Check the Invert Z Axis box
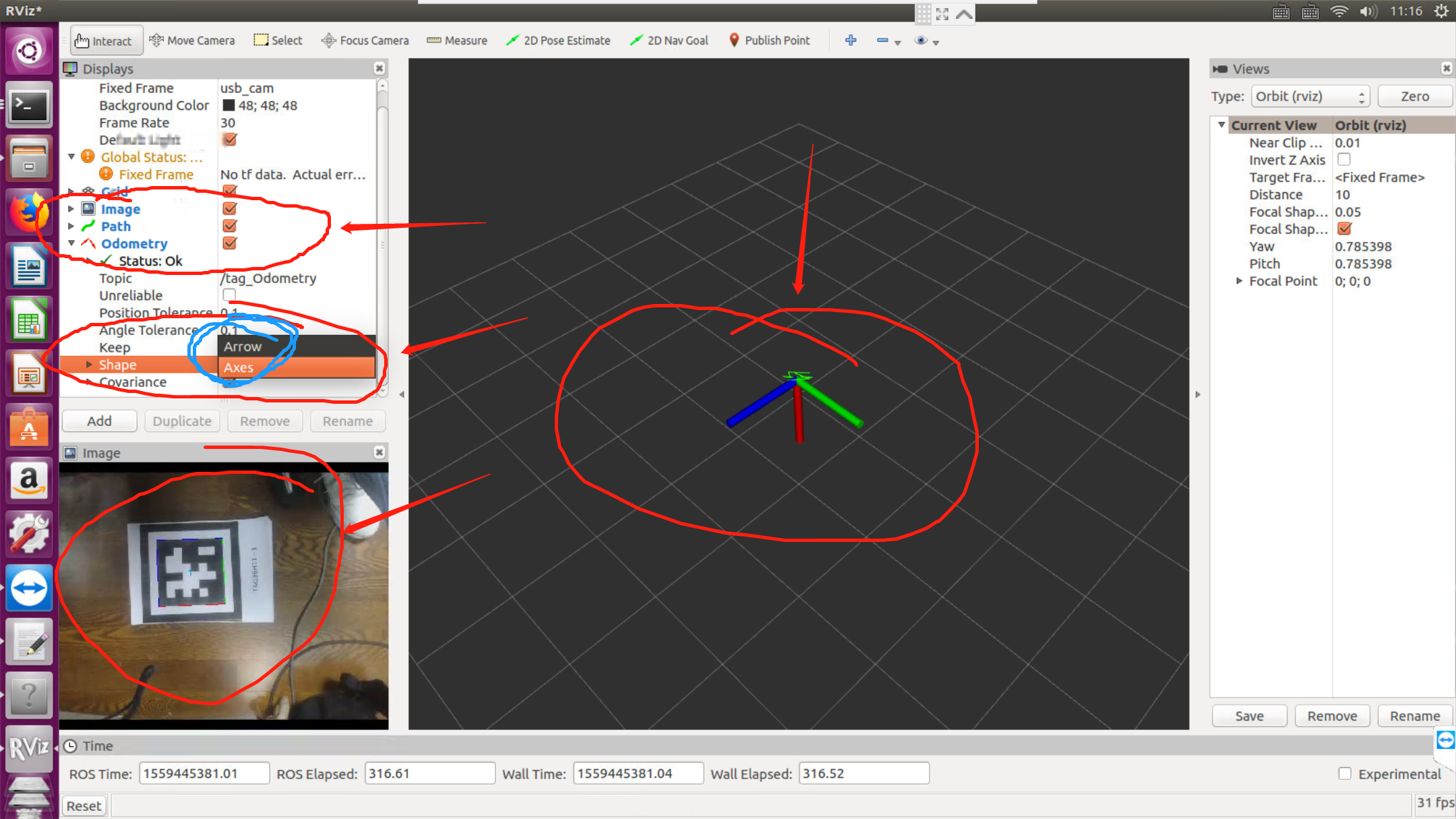Viewport: 1456px width, 819px height. tap(1343, 160)
